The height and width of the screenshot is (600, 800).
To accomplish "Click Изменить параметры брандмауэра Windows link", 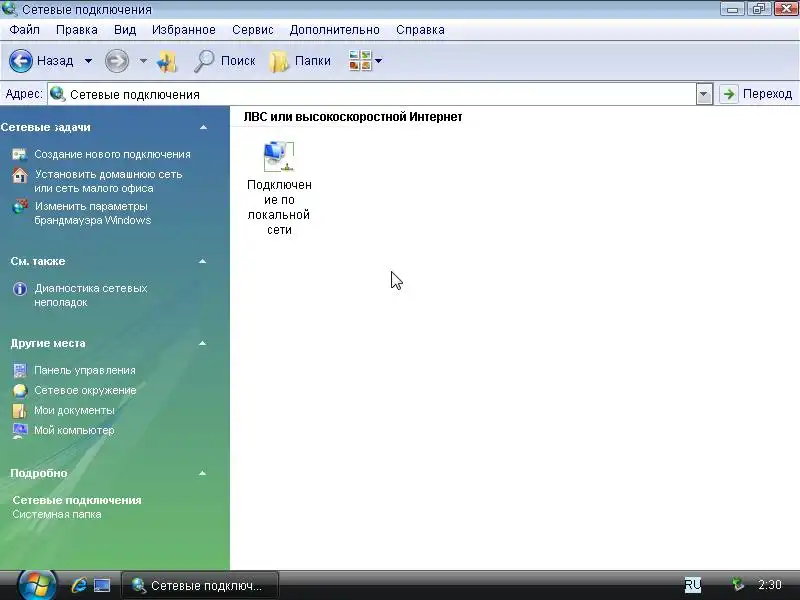I will point(92,213).
